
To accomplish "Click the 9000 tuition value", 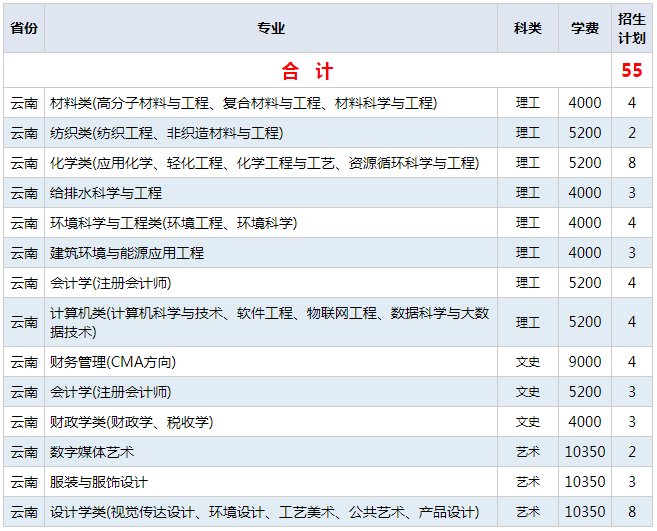I will tap(585, 362).
